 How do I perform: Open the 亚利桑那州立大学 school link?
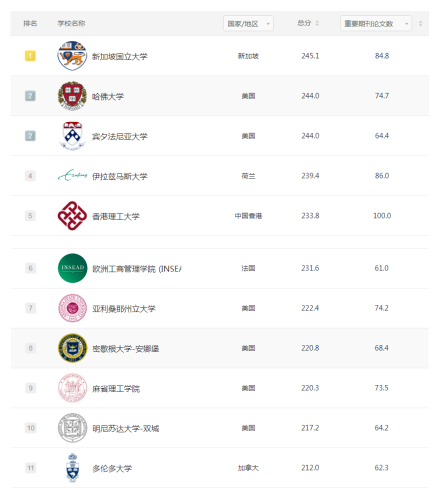tap(124, 308)
